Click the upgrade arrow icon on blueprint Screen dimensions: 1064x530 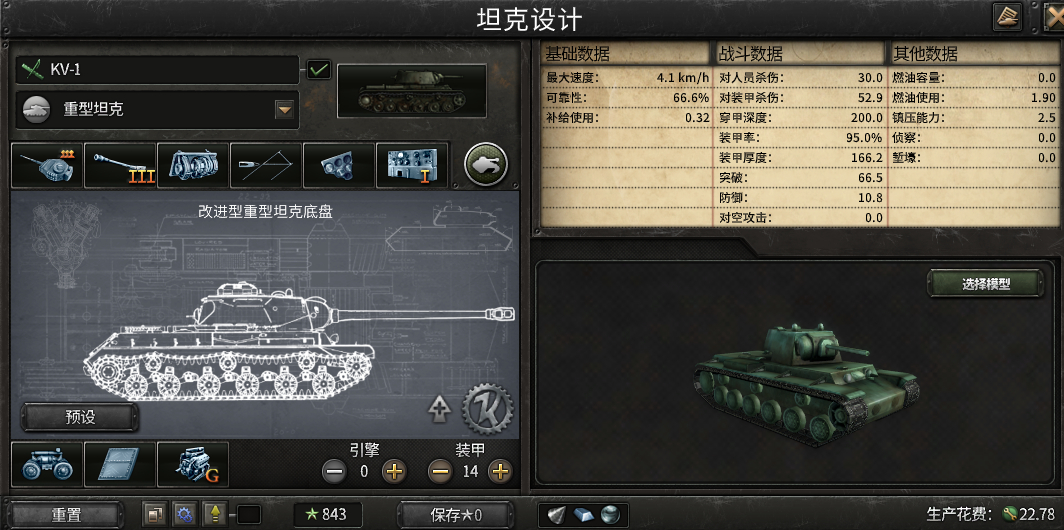pyautogui.click(x=440, y=409)
